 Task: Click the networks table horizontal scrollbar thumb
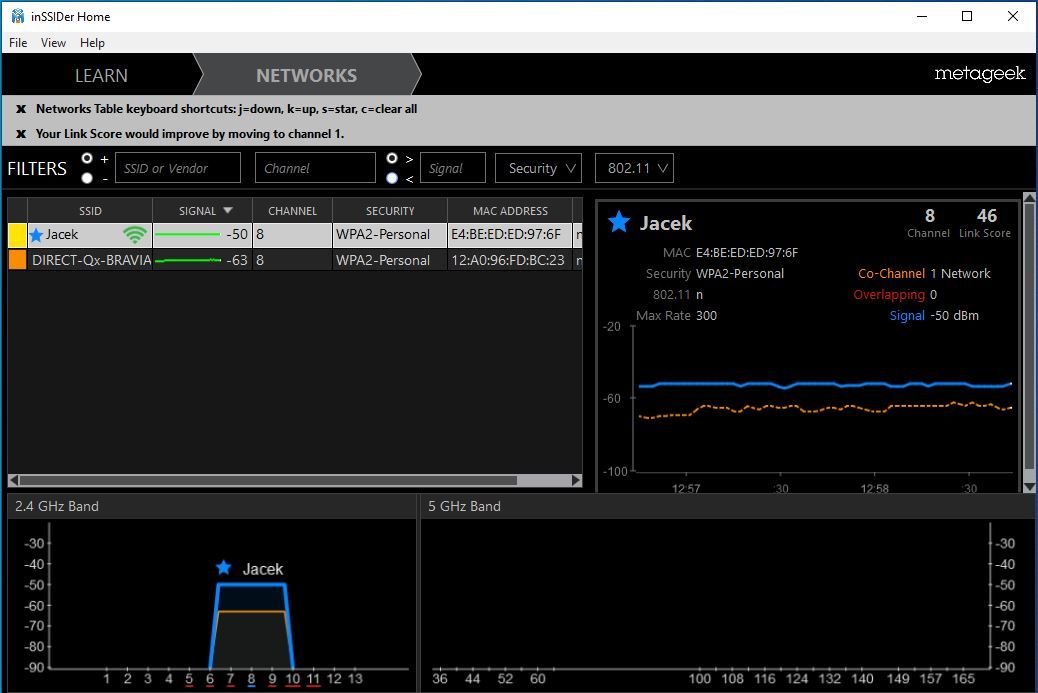click(268, 480)
